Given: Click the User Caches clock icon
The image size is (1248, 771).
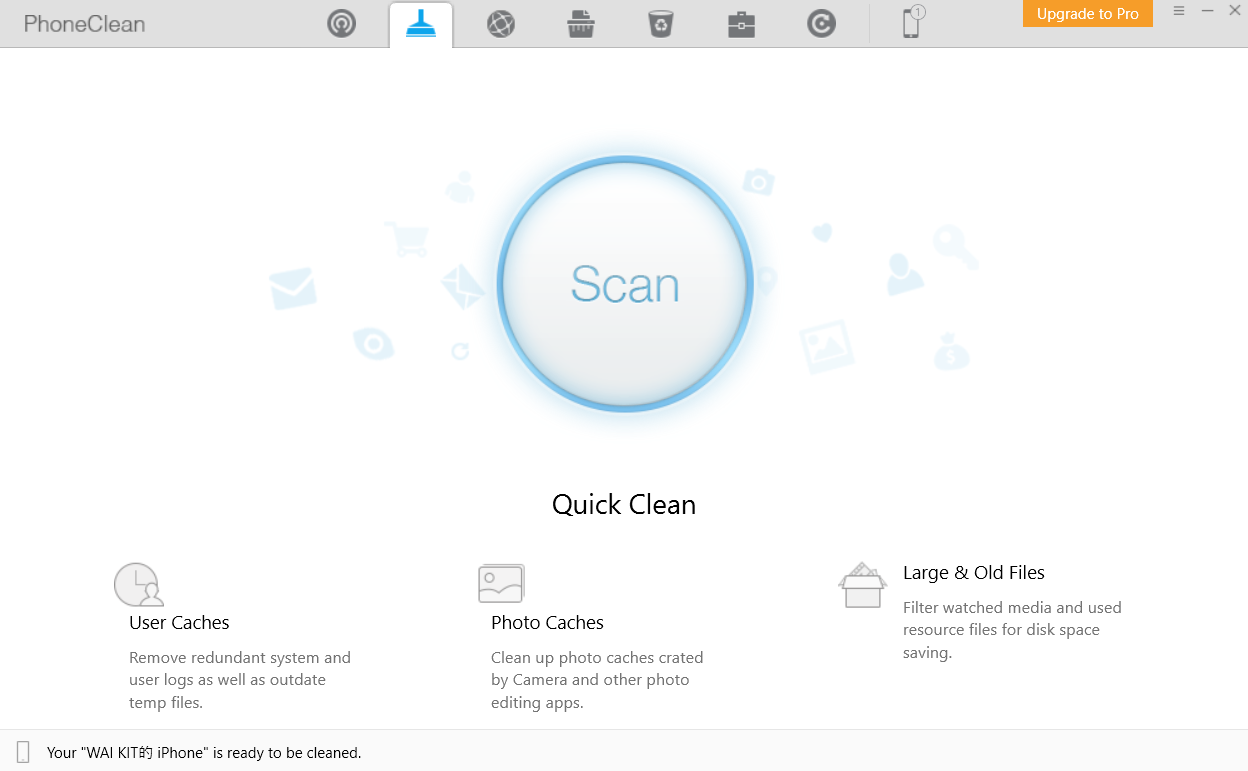Looking at the screenshot, I should [x=138, y=585].
